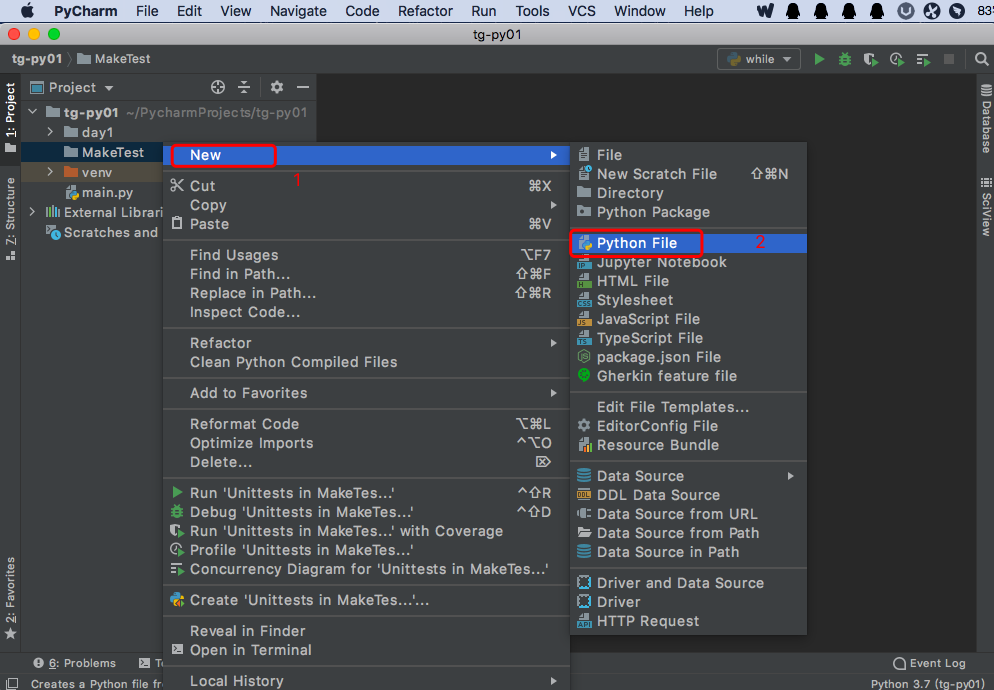Choose HTTP Request
Image resolution: width=994 pixels, height=690 pixels.
tap(688, 622)
